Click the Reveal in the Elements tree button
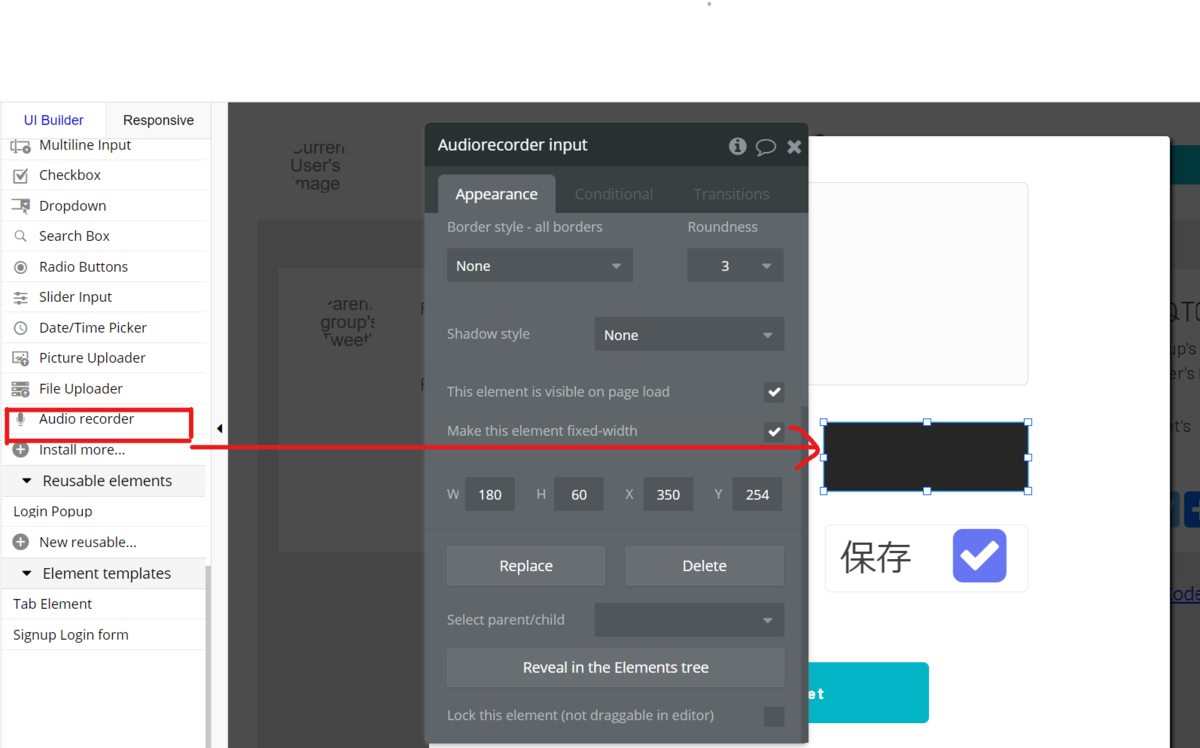 [615, 667]
